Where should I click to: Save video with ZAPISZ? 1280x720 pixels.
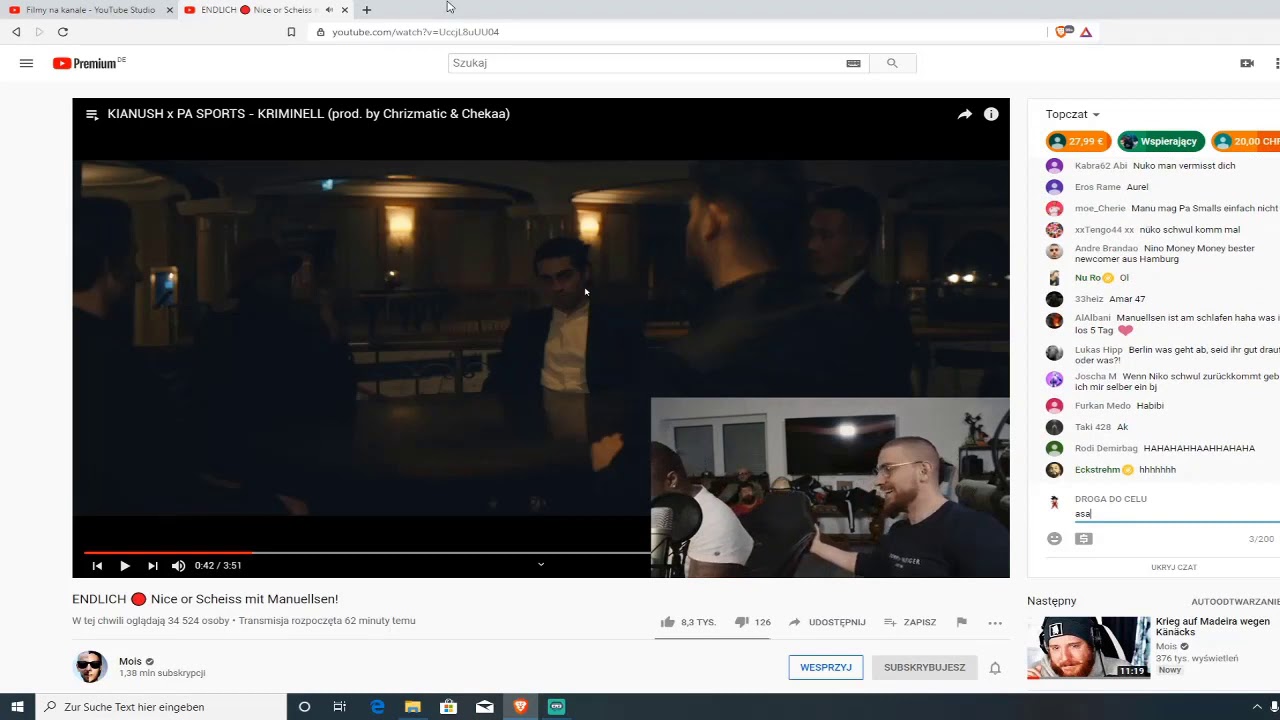coord(910,622)
